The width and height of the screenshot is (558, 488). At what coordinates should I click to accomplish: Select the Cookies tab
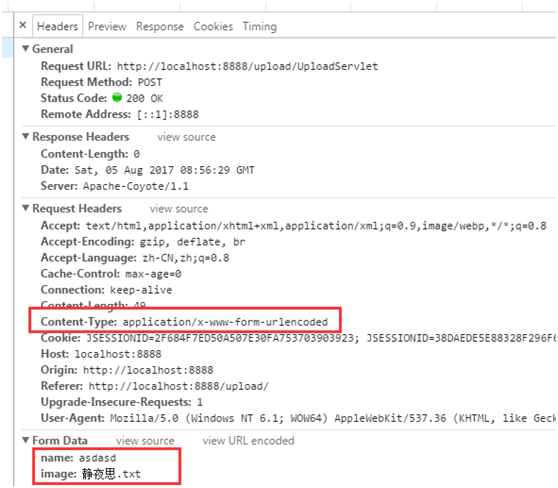tap(213, 26)
